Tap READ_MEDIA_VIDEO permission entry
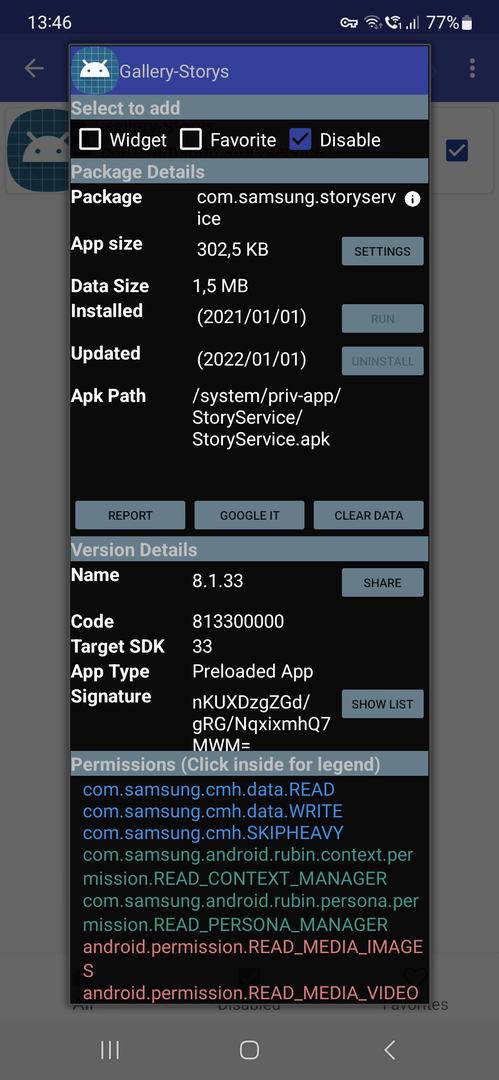Viewport: 499px width, 1080px height. tap(250, 993)
